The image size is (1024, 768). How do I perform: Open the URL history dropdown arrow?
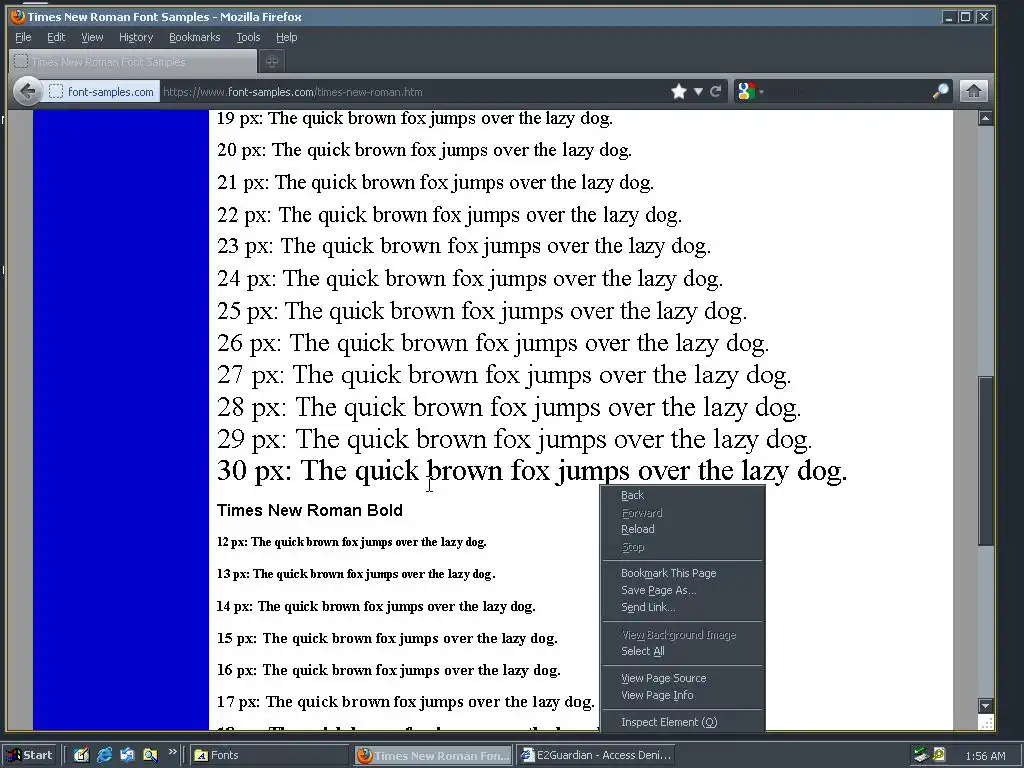[697, 91]
